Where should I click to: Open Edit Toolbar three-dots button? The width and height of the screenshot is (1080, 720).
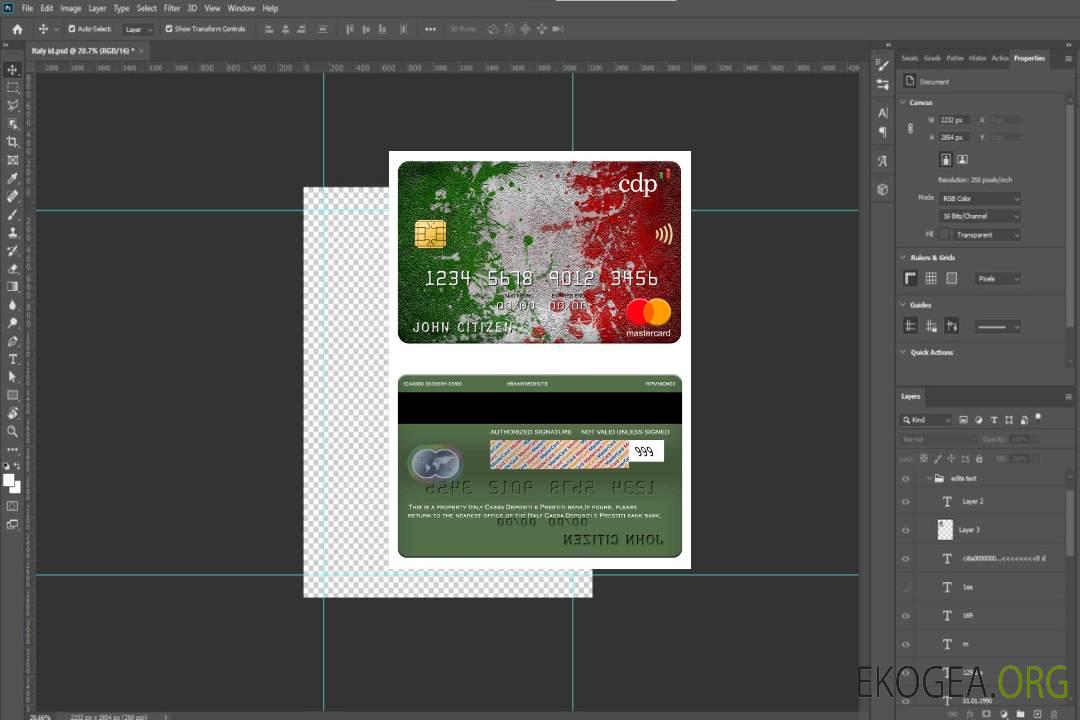tap(12, 449)
